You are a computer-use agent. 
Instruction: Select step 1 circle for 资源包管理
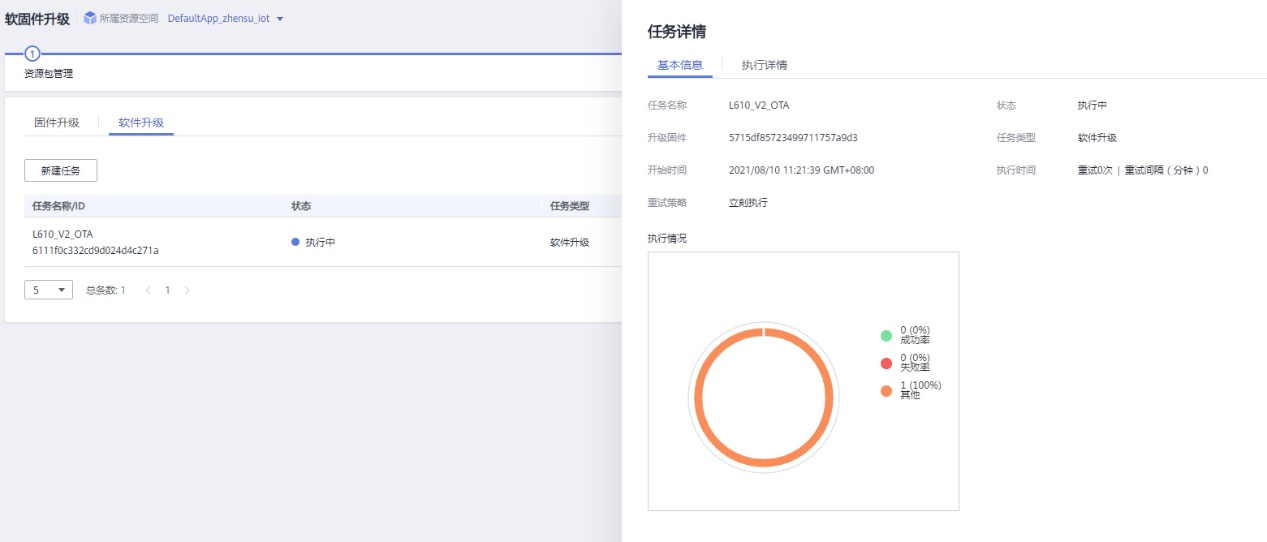[x=32, y=53]
